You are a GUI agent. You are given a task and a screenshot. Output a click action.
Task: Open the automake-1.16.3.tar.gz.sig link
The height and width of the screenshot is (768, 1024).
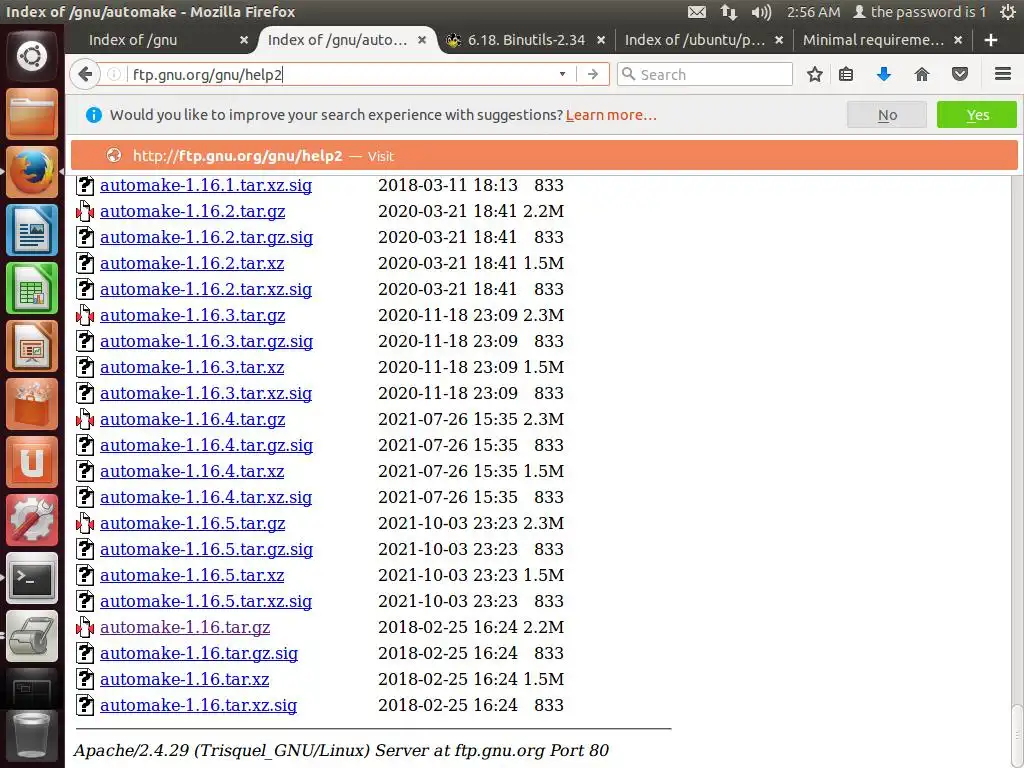206,342
